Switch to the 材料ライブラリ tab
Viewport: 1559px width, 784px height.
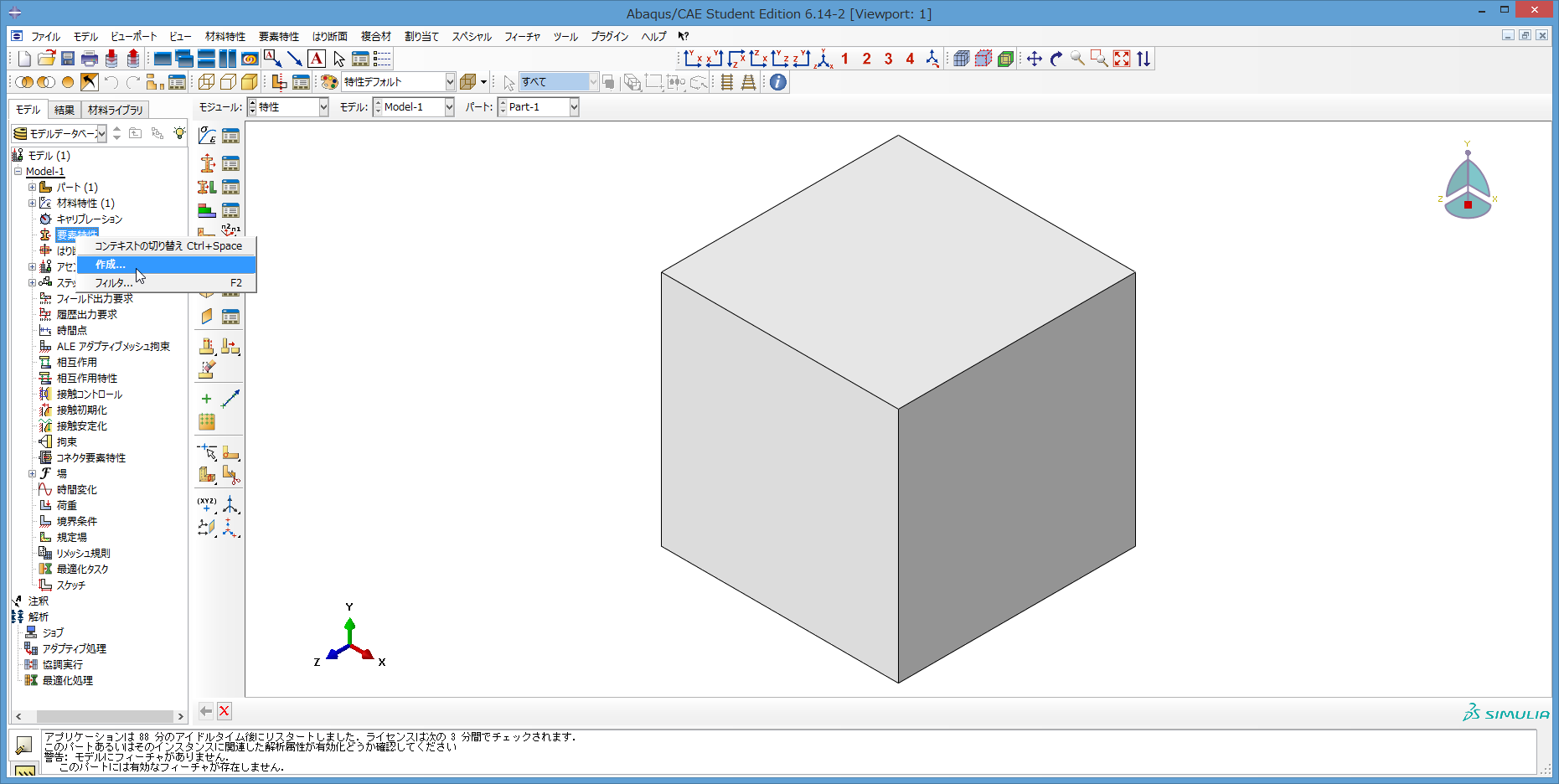(116, 110)
